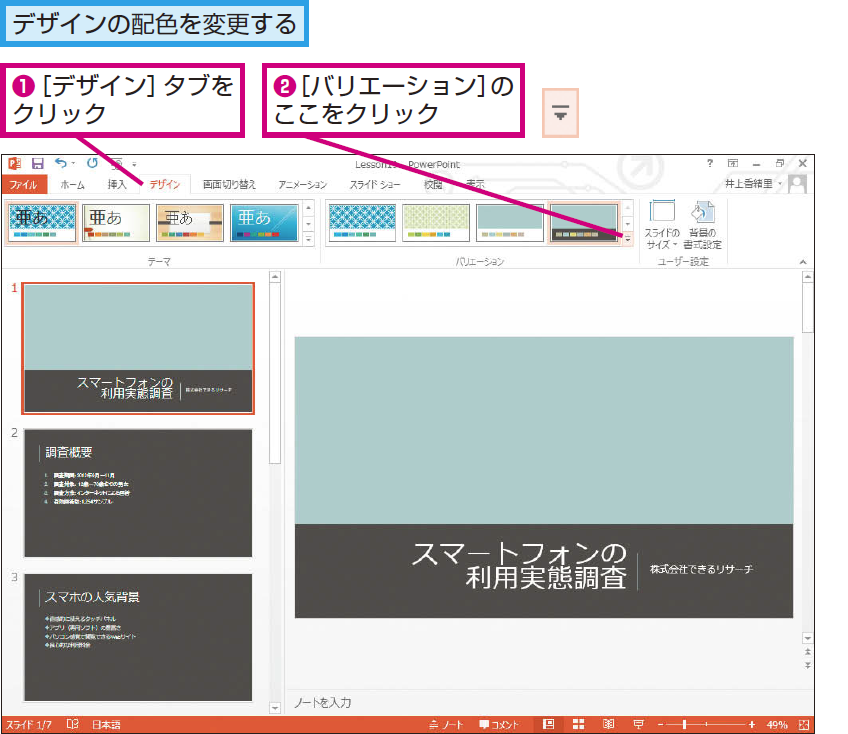
Task: Switch to Reading View icon in status bar
Action: click(608, 724)
